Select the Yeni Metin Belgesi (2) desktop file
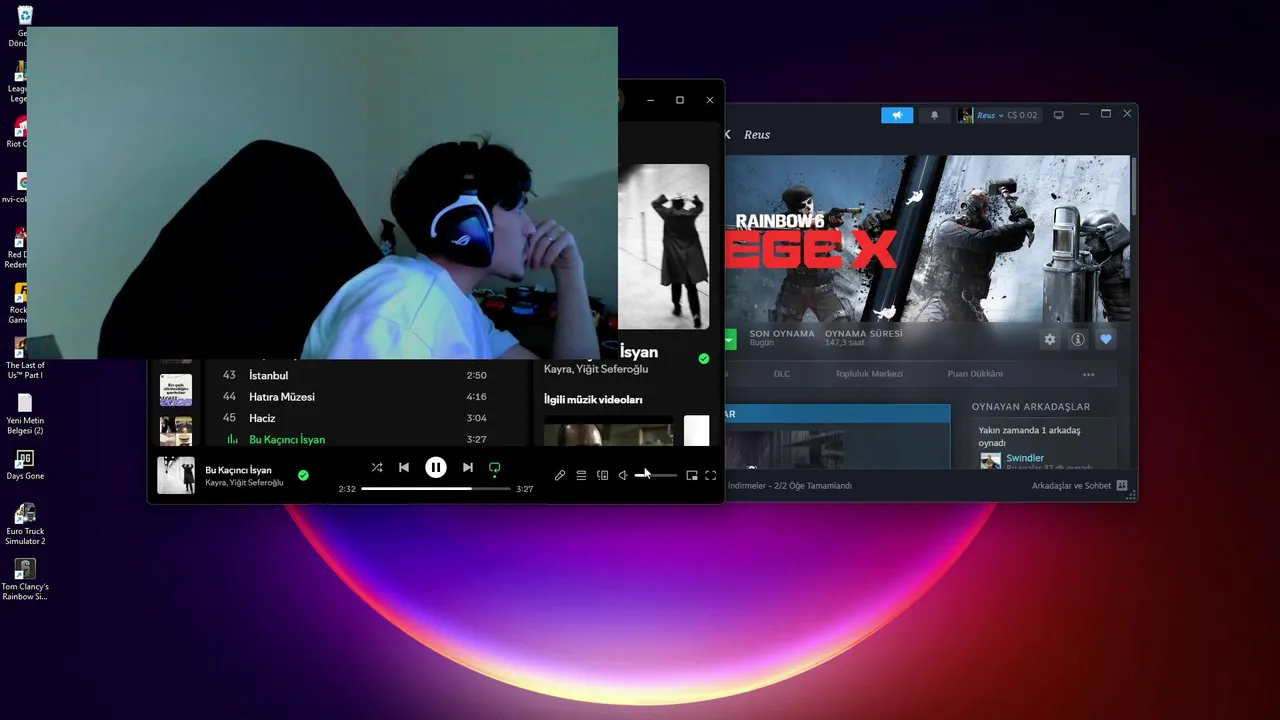Viewport: 1280px width, 720px height. tap(25, 414)
